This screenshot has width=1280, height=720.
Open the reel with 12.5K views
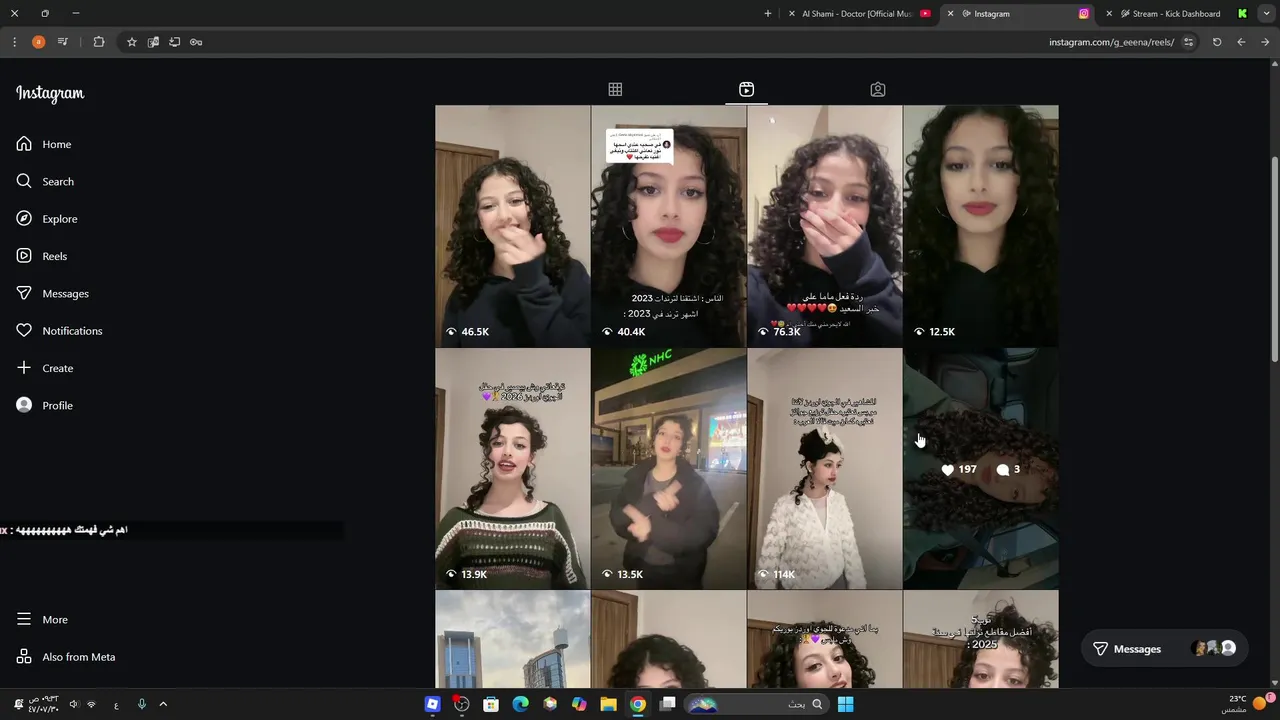pos(980,225)
